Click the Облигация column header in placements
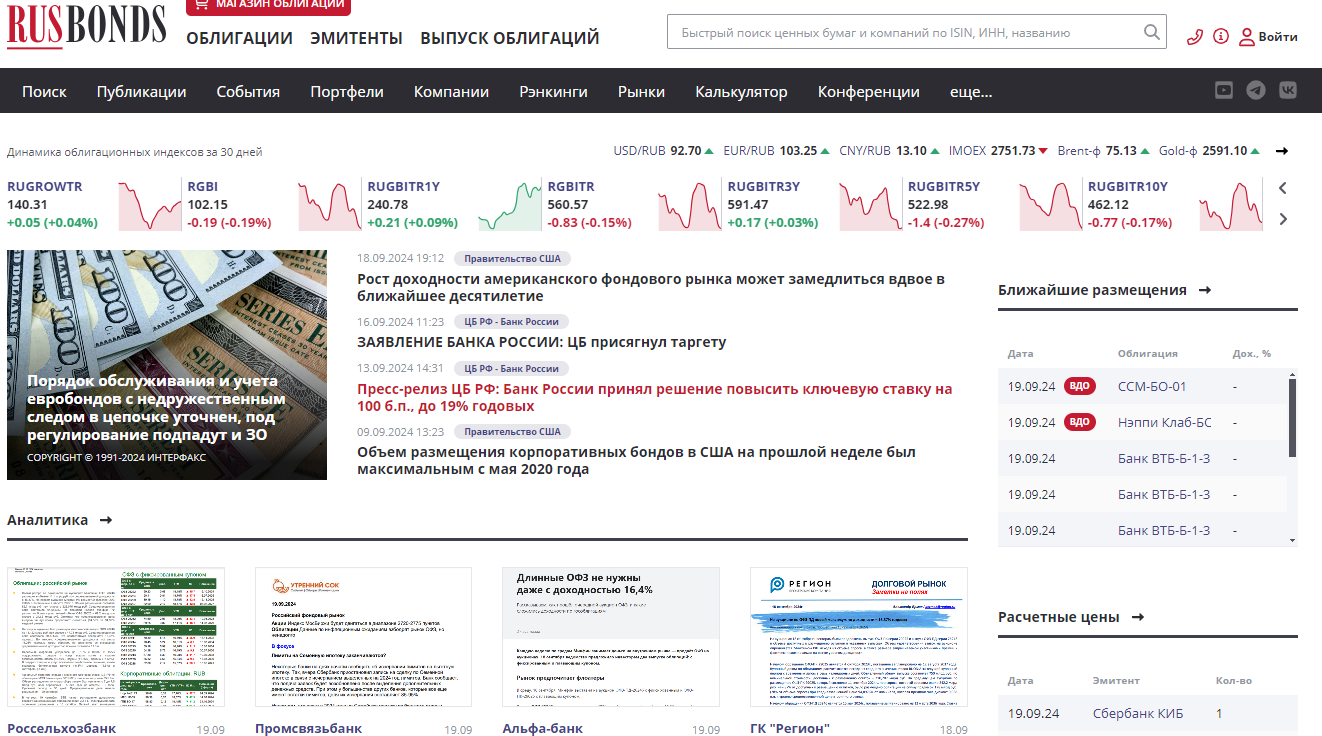 click(x=1148, y=353)
